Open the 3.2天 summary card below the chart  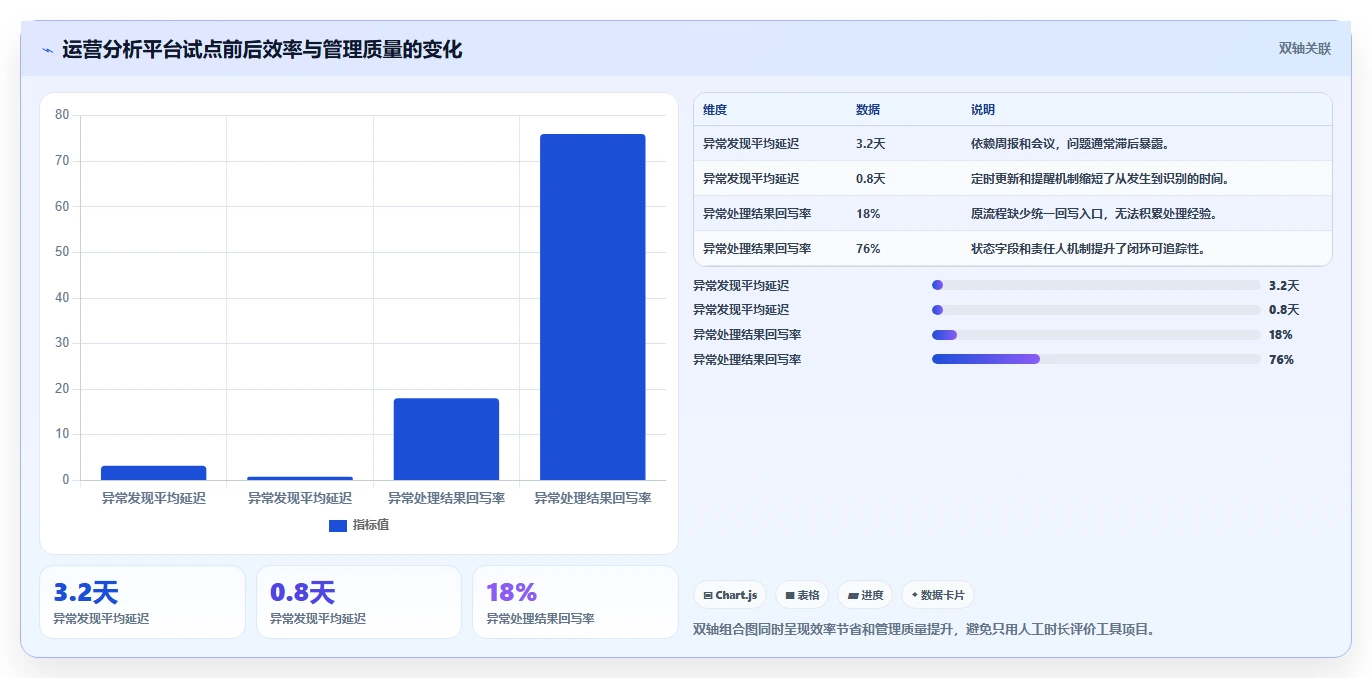click(x=142, y=602)
